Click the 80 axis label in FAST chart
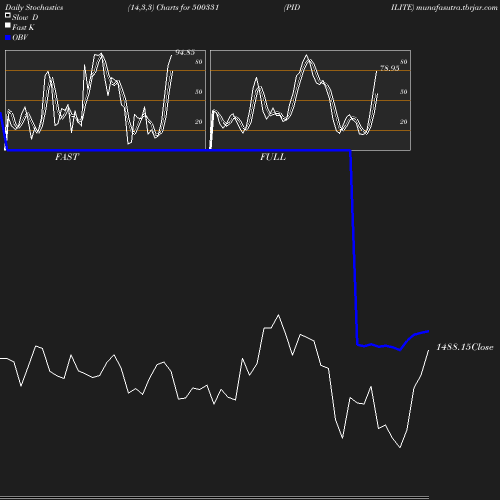The height and width of the screenshot is (500, 500). [x=199, y=62]
